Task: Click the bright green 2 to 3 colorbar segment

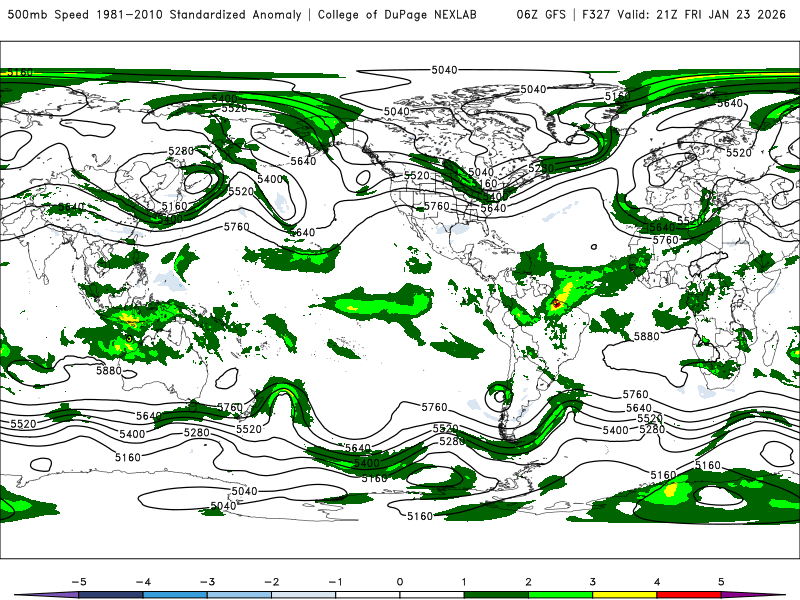Action: (x=560, y=595)
